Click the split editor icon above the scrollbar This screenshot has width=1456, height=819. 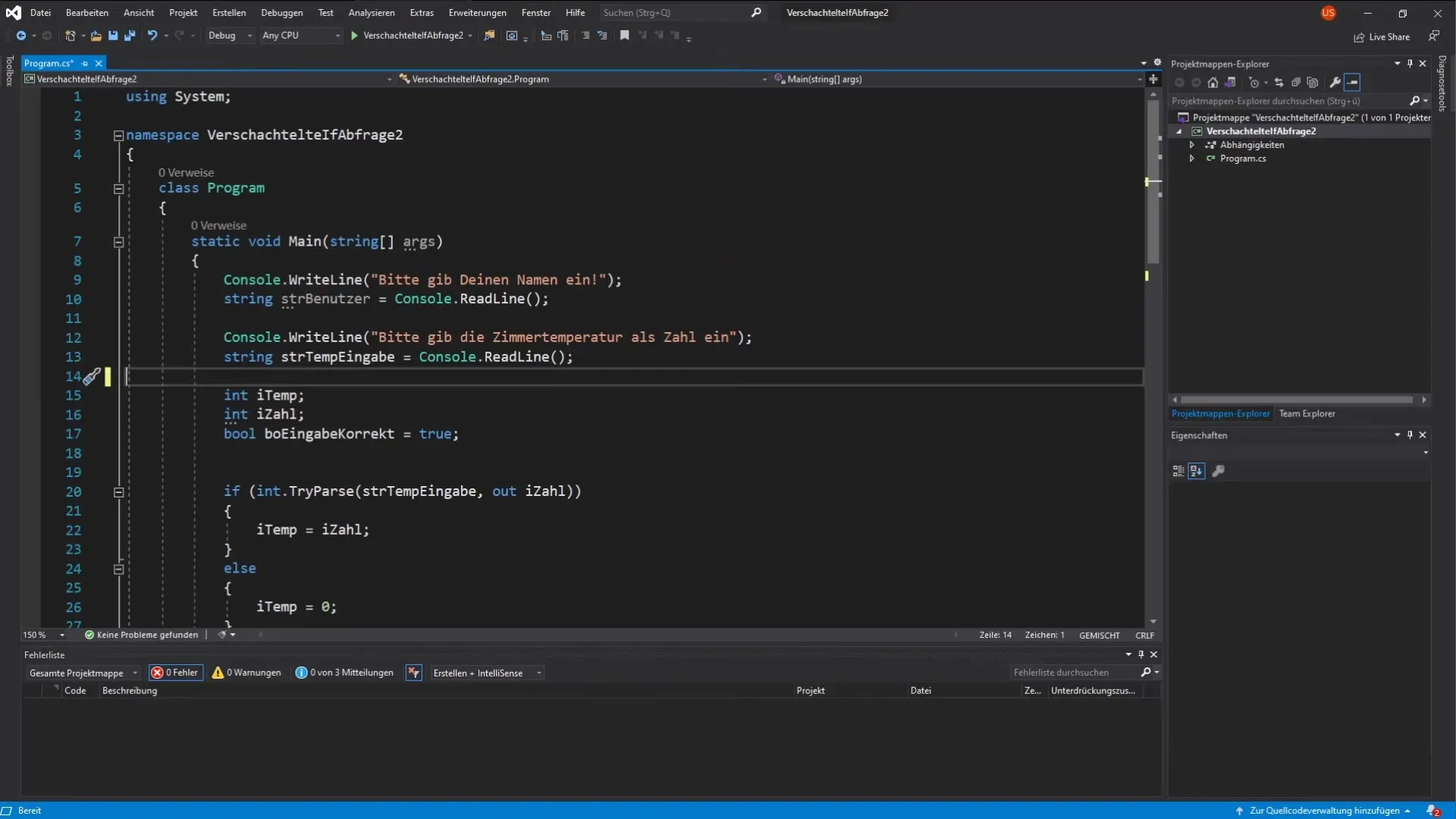pyautogui.click(x=1153, y=79)
